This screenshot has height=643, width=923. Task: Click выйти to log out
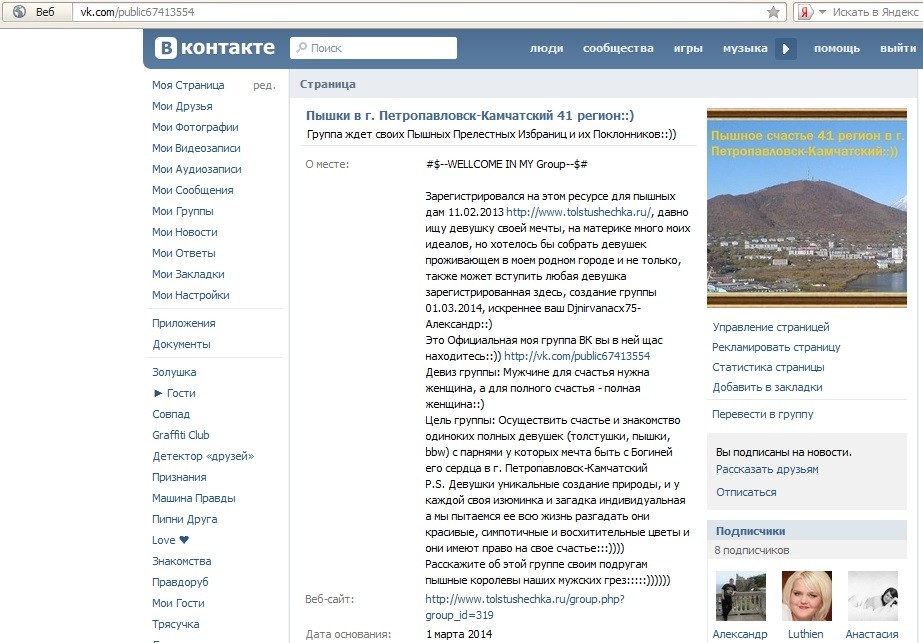[898, 48]
